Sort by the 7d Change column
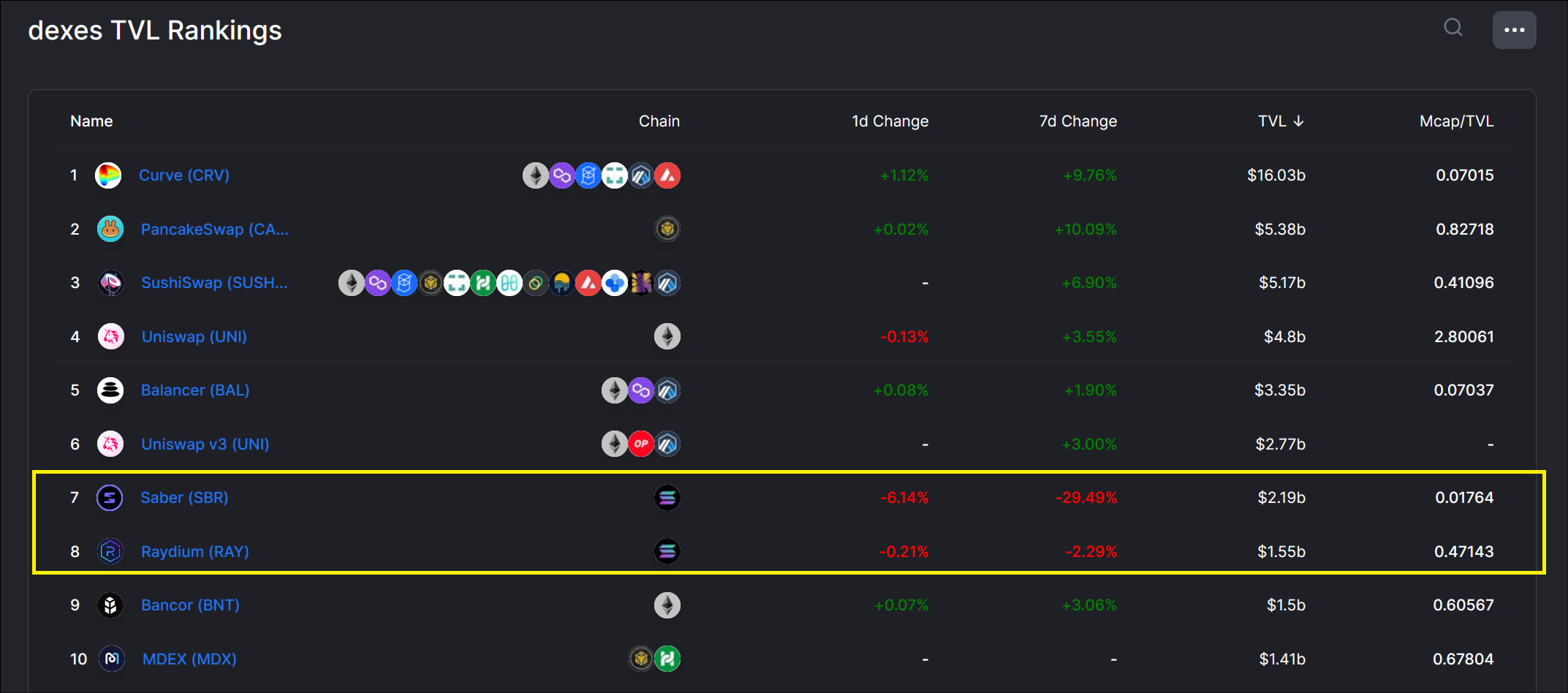1568x693 pixels. [1077, 121]
